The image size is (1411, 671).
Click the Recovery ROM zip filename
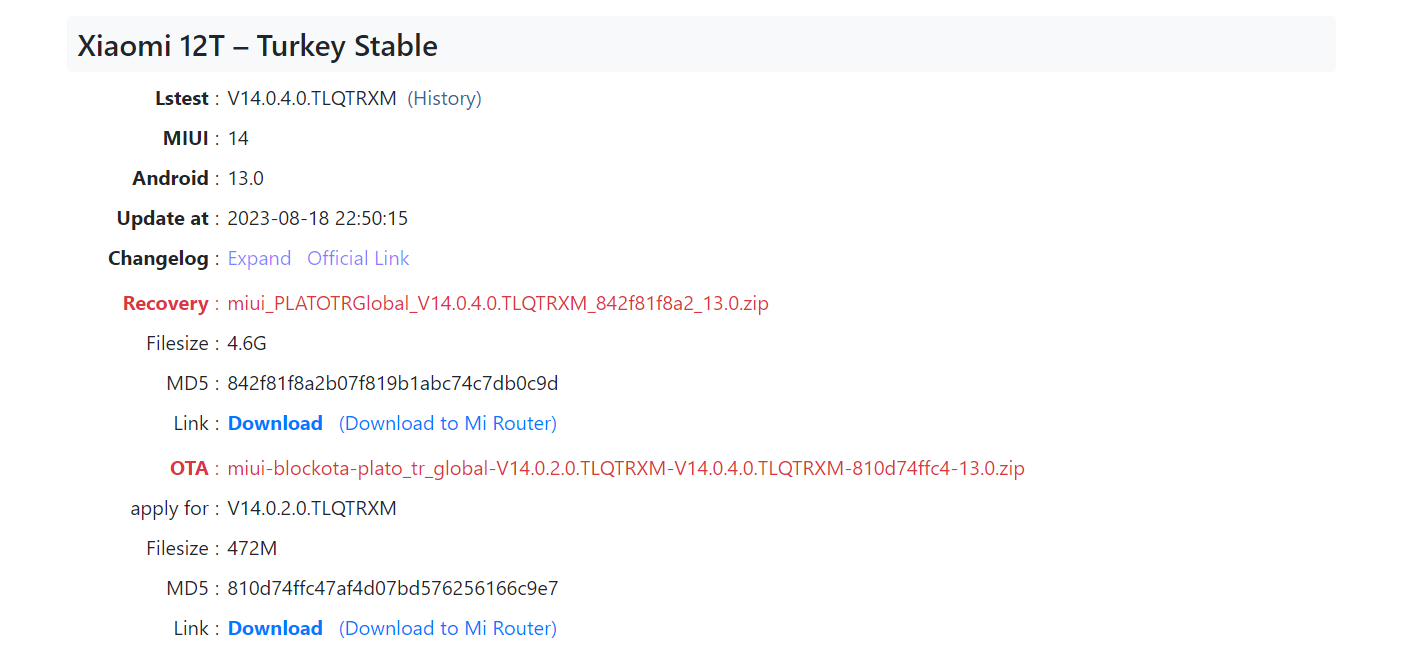(498, 303)
